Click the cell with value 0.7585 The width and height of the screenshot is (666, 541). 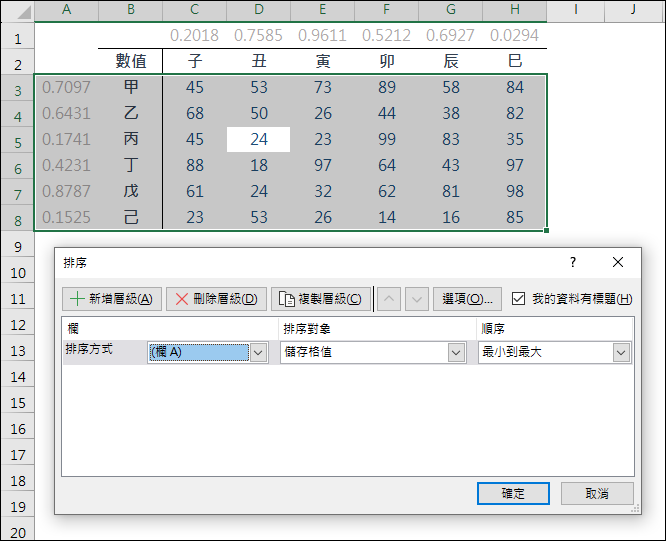[x=259, y=35]
